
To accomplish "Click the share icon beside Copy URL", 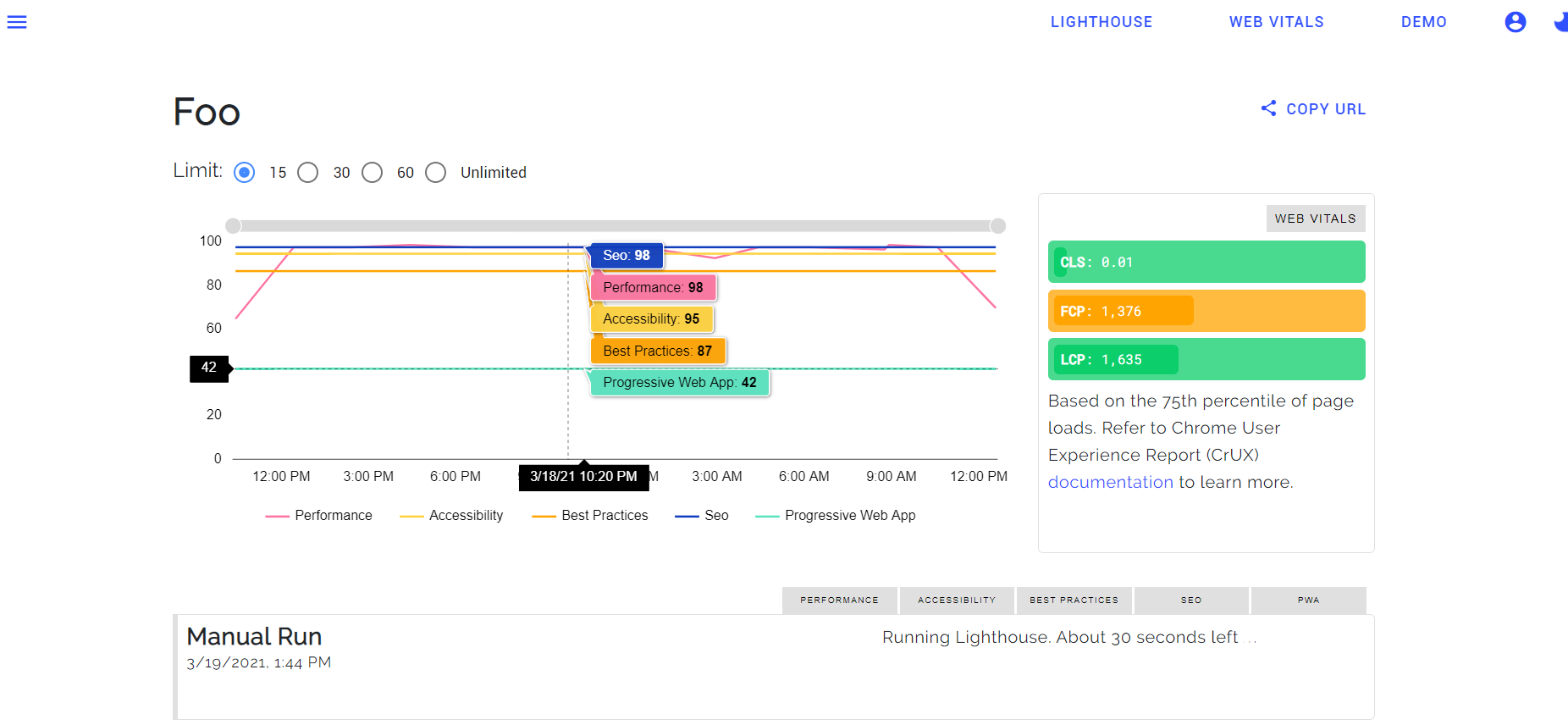I will 1268,108.
